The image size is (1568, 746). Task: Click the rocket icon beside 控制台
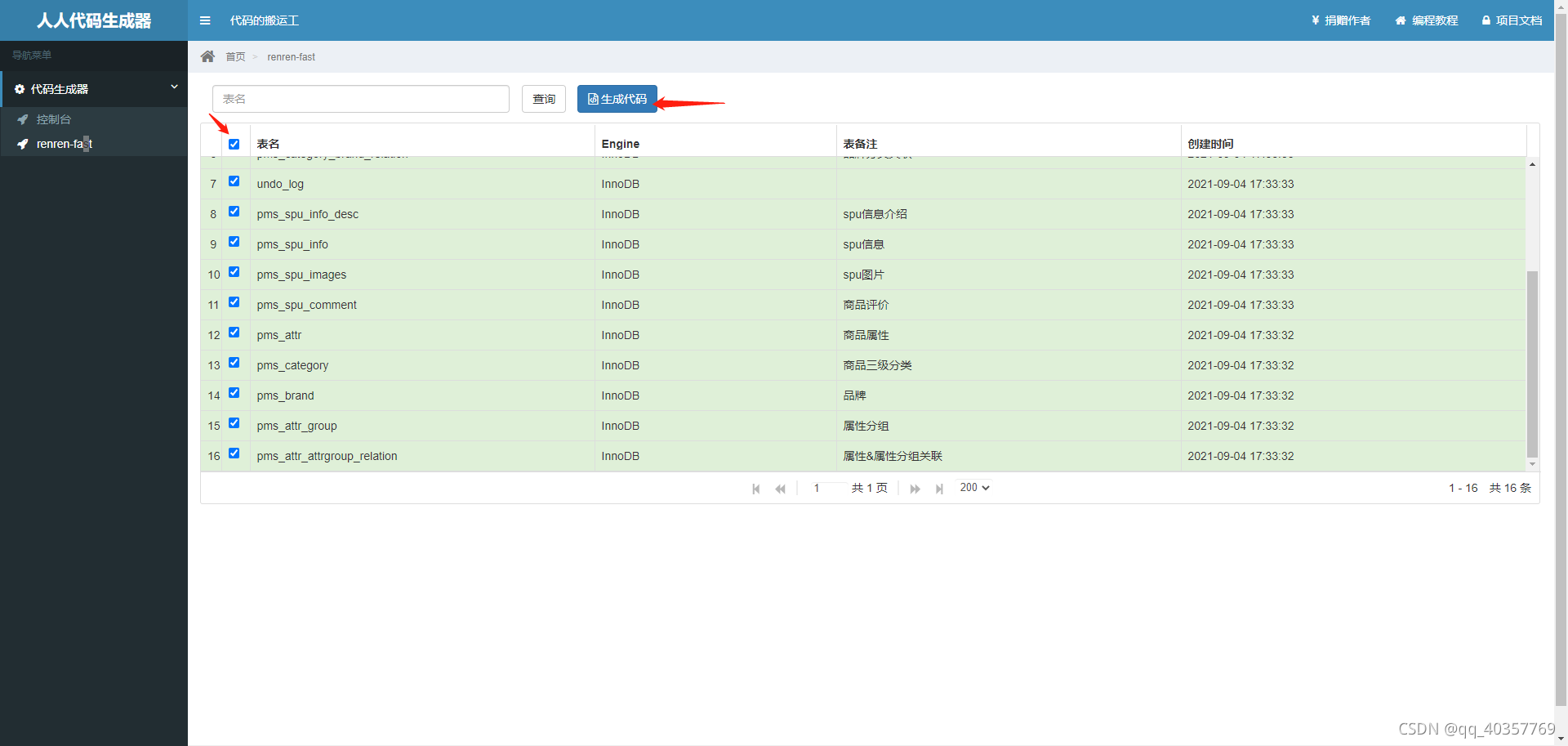click(23, 119)
